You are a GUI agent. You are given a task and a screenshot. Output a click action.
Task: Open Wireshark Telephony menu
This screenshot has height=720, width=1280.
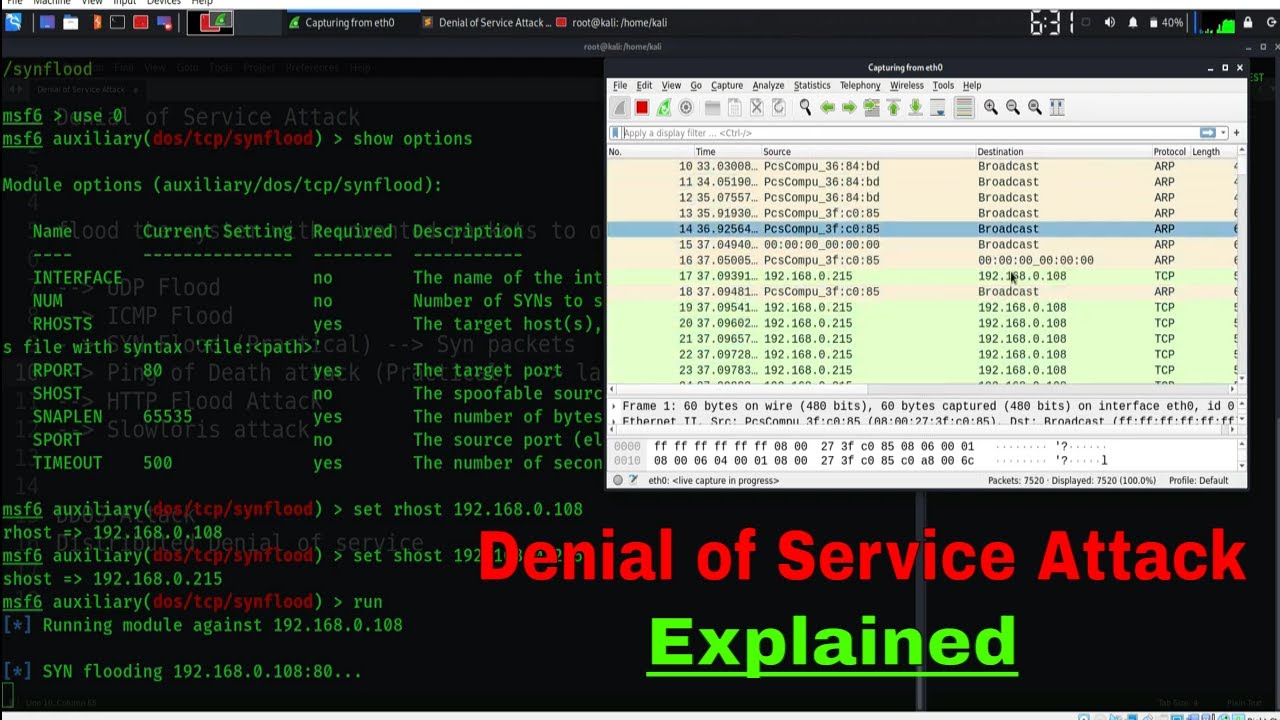tap(860, 86)
